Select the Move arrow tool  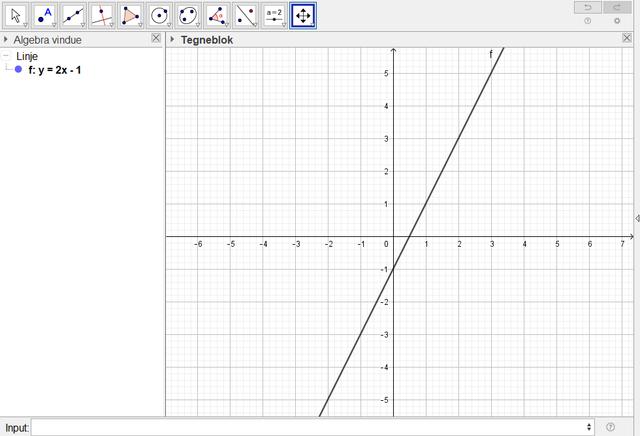coord(17,16)
